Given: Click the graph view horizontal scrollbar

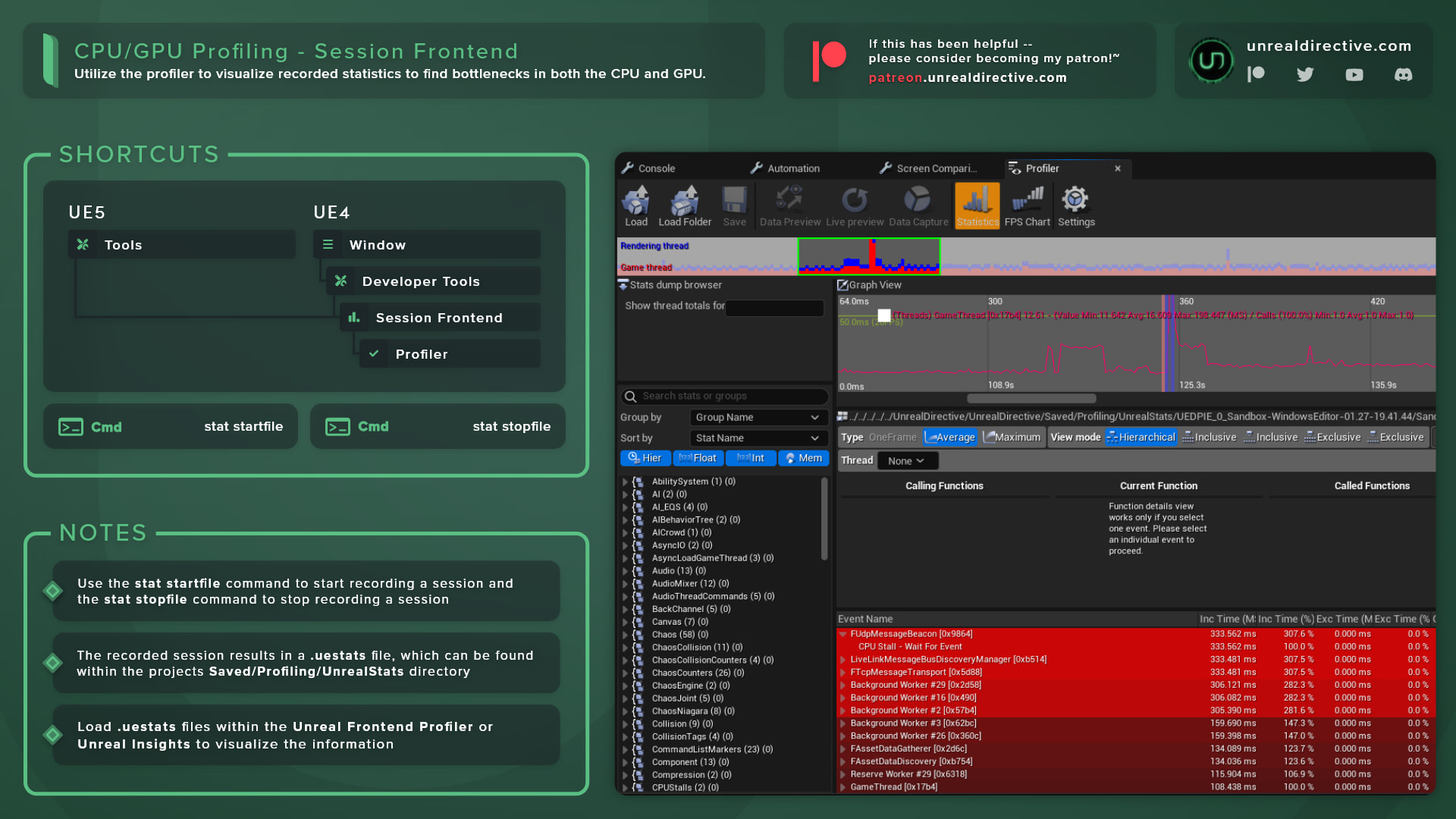Looking at the screenshot, I should (x=1031, y=399).
